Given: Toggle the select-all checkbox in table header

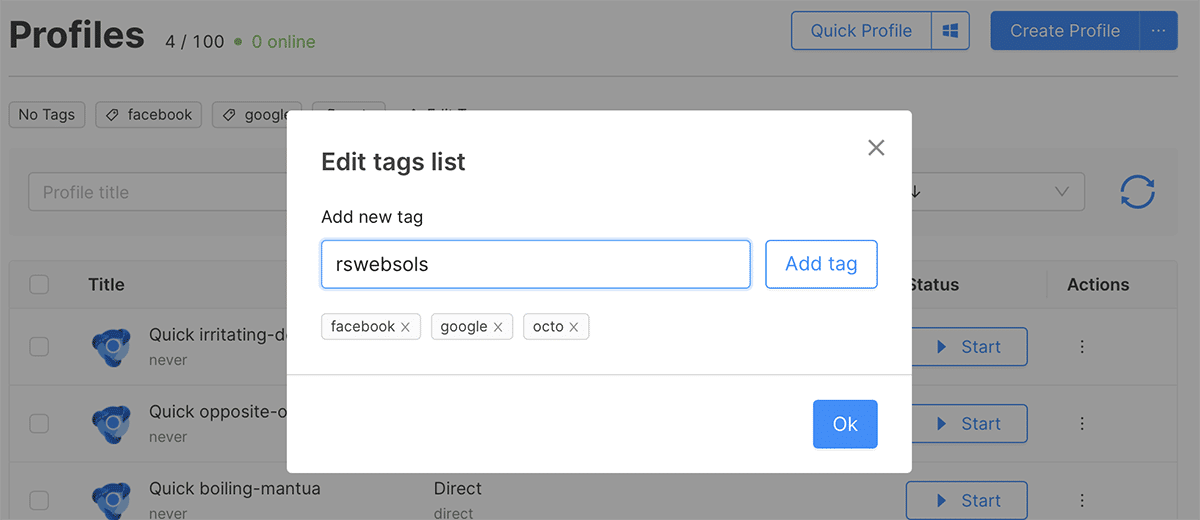Looking at the screenshot, I should [39, 285].
